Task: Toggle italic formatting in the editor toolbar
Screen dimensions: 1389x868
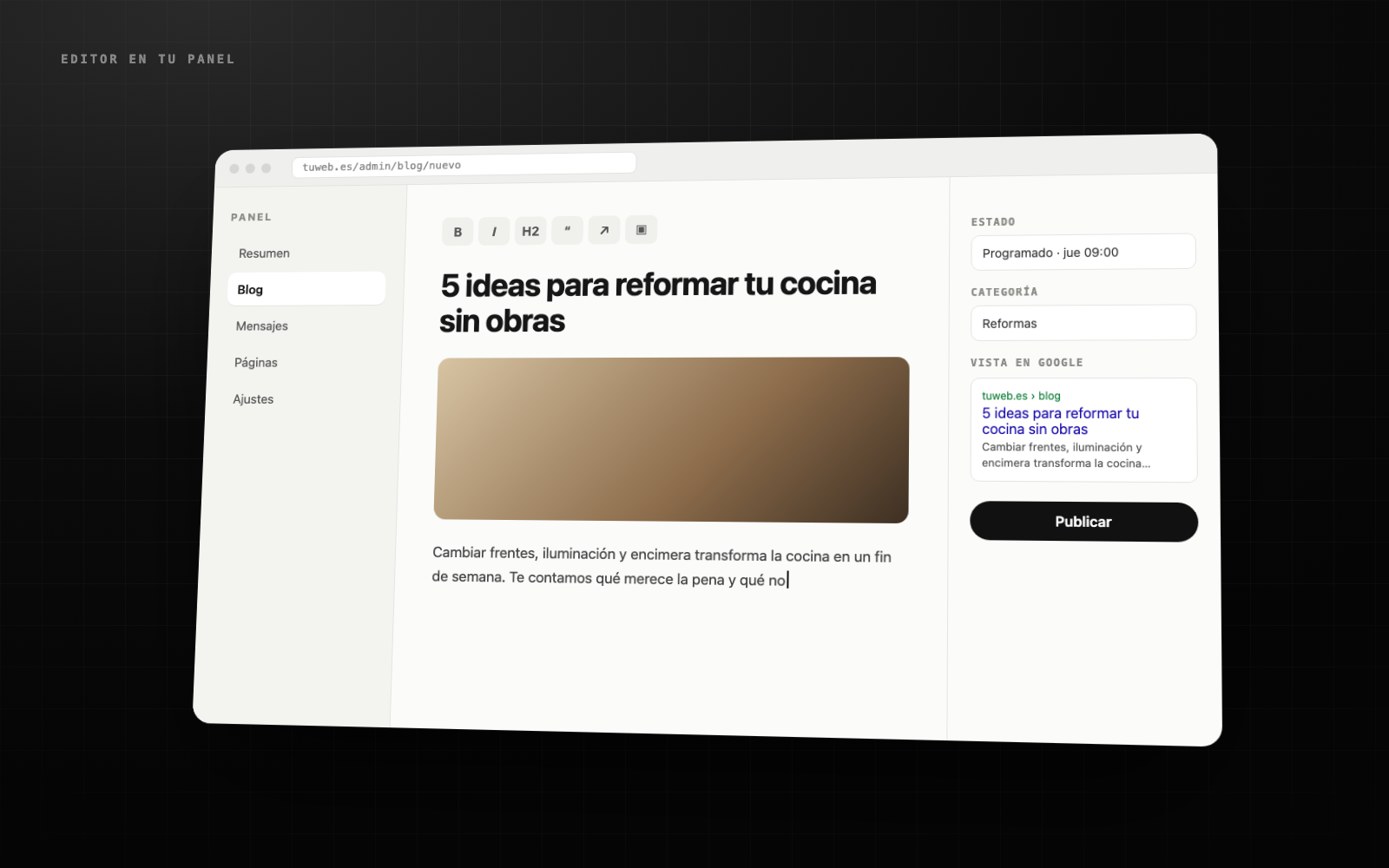Action: 494,232
